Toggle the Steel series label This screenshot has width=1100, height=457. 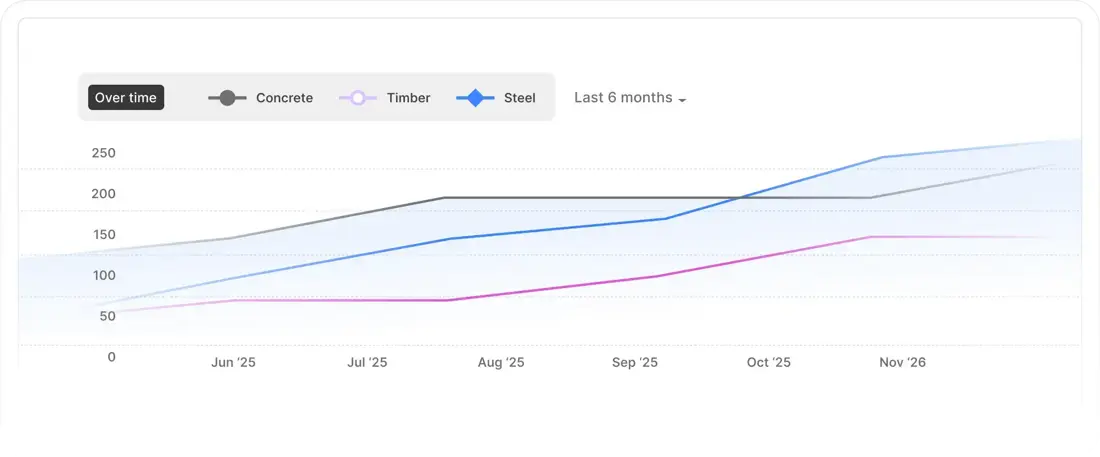coord(520,98)
